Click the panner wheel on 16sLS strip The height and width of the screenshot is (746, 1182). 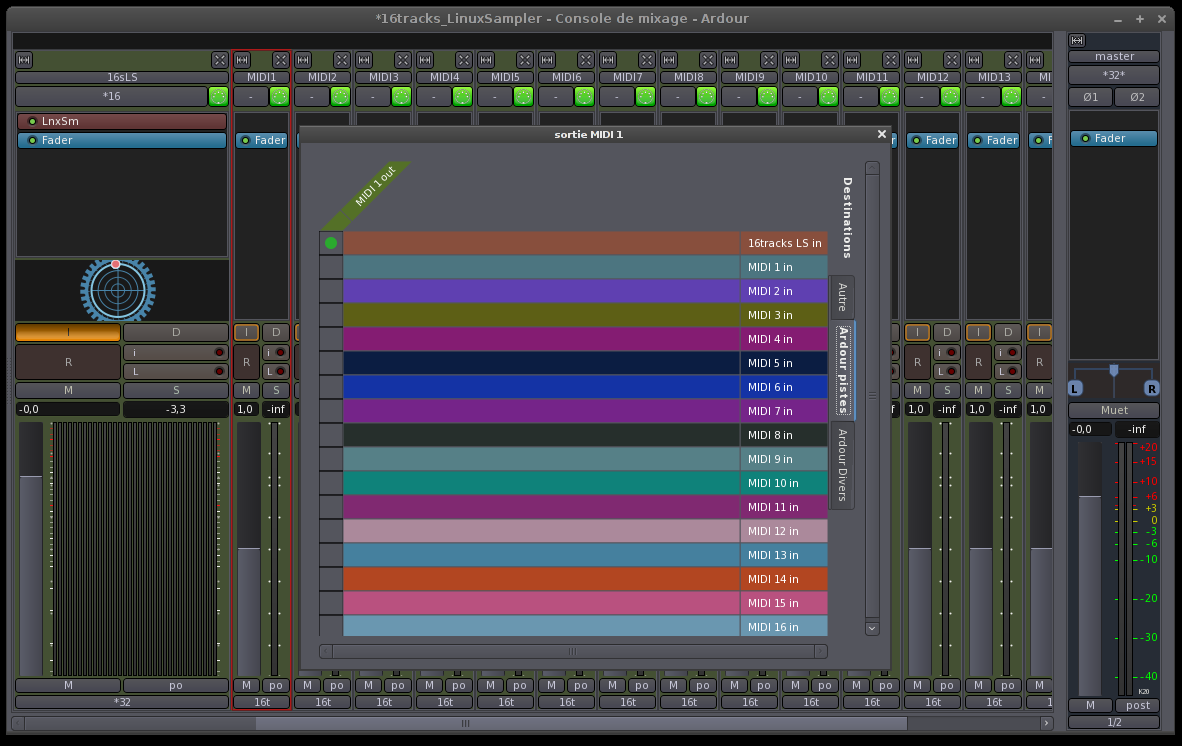coord(117,290)
